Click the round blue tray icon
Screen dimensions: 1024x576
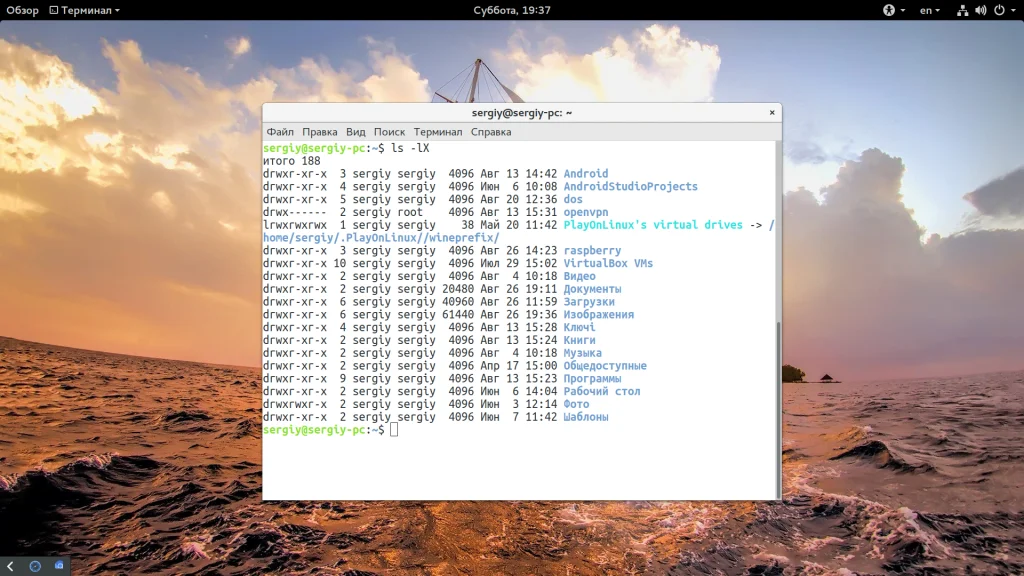(35, 566)
